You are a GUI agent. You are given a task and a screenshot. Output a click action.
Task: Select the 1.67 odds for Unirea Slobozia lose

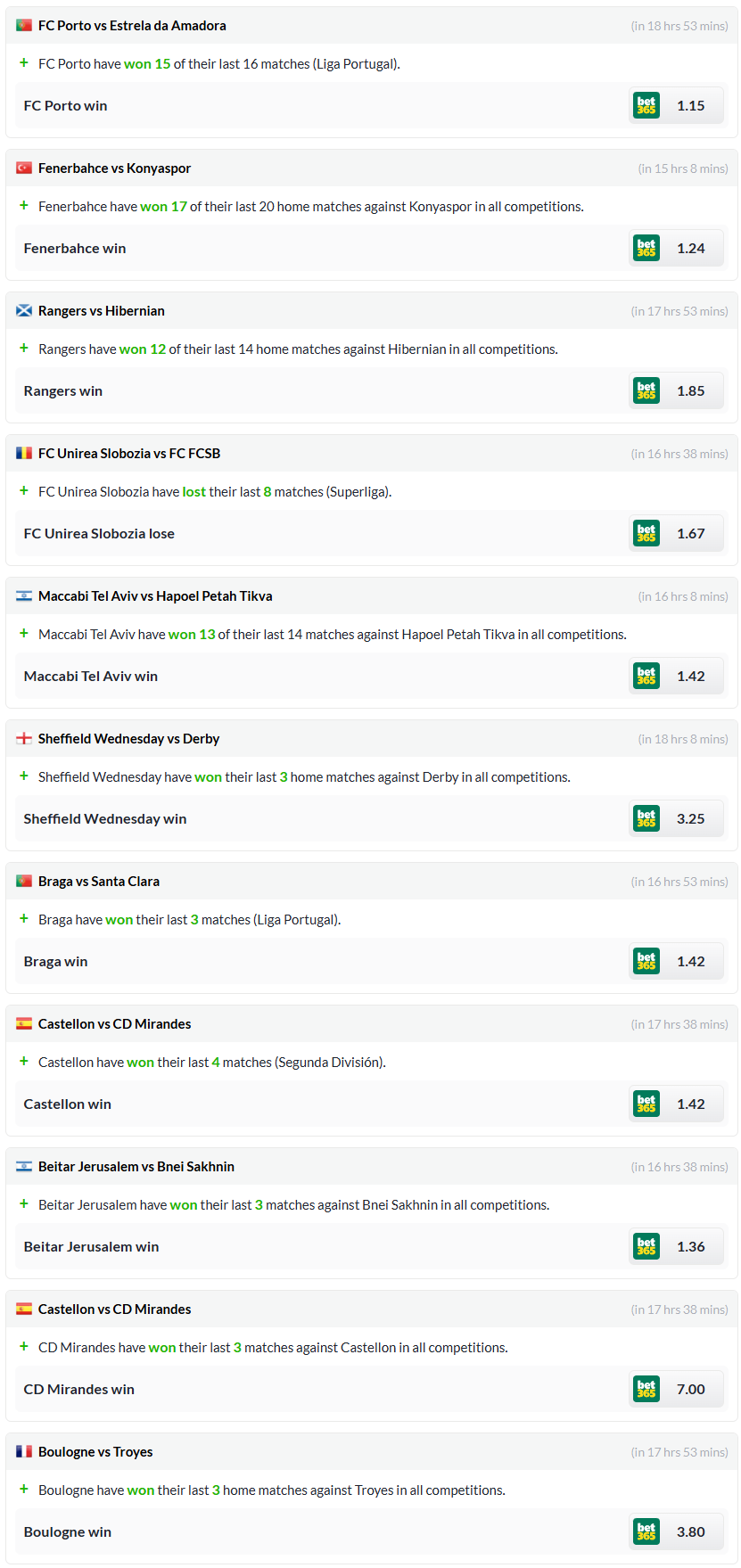[691, 533]
